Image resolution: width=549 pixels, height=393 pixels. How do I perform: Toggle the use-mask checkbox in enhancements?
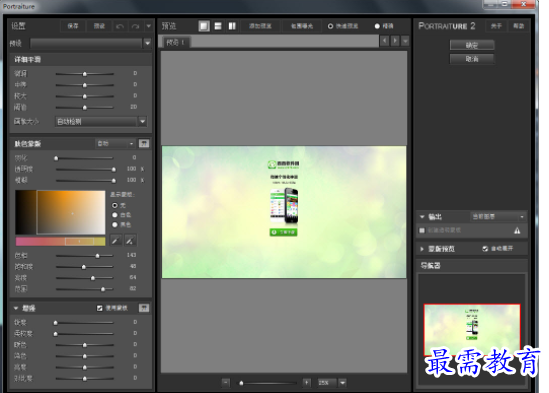(100, 308)
